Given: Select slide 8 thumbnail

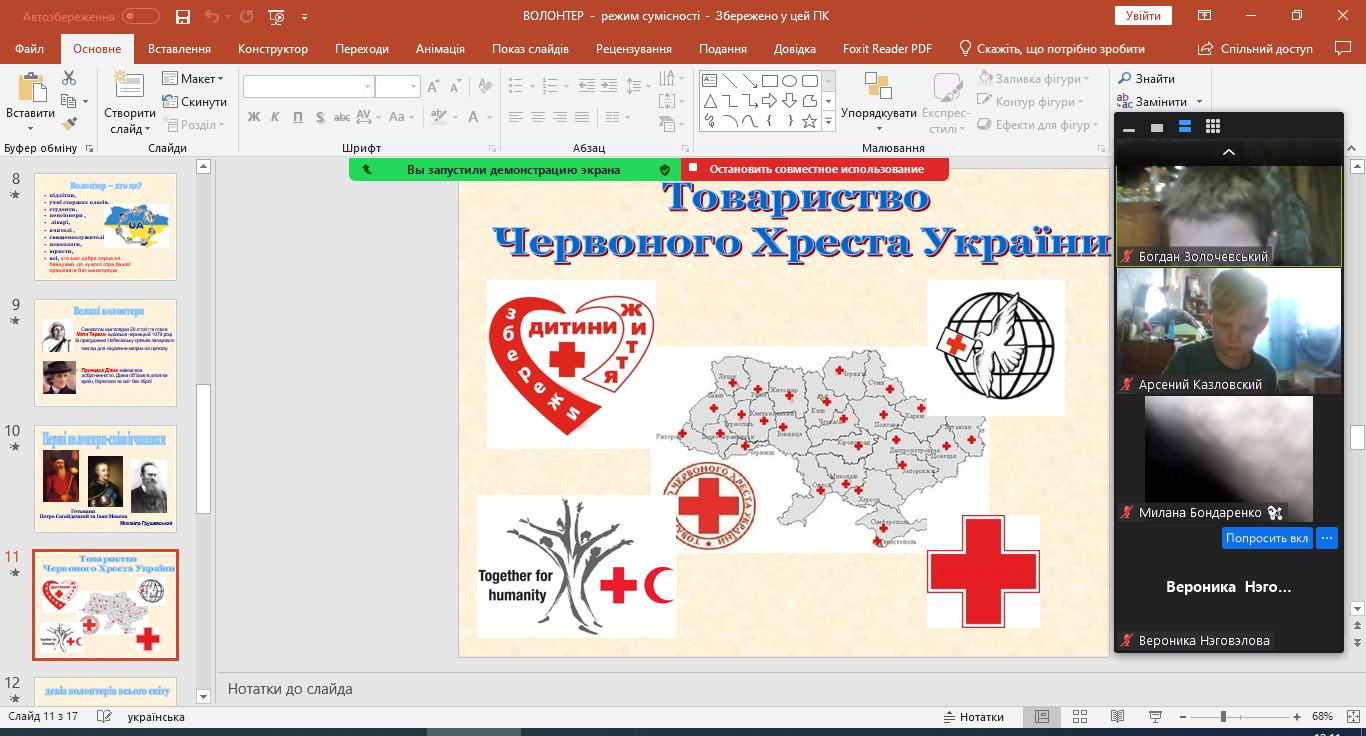Looking at the screenshot, I should click(x=105, y=227).
